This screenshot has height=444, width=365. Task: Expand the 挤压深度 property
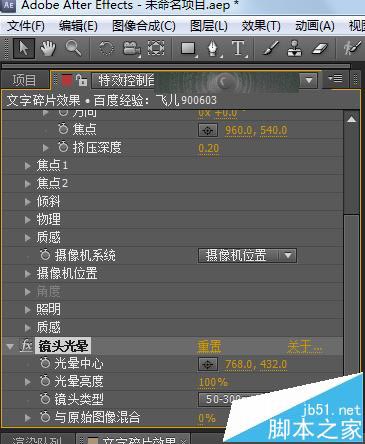(x=46, y=147)
